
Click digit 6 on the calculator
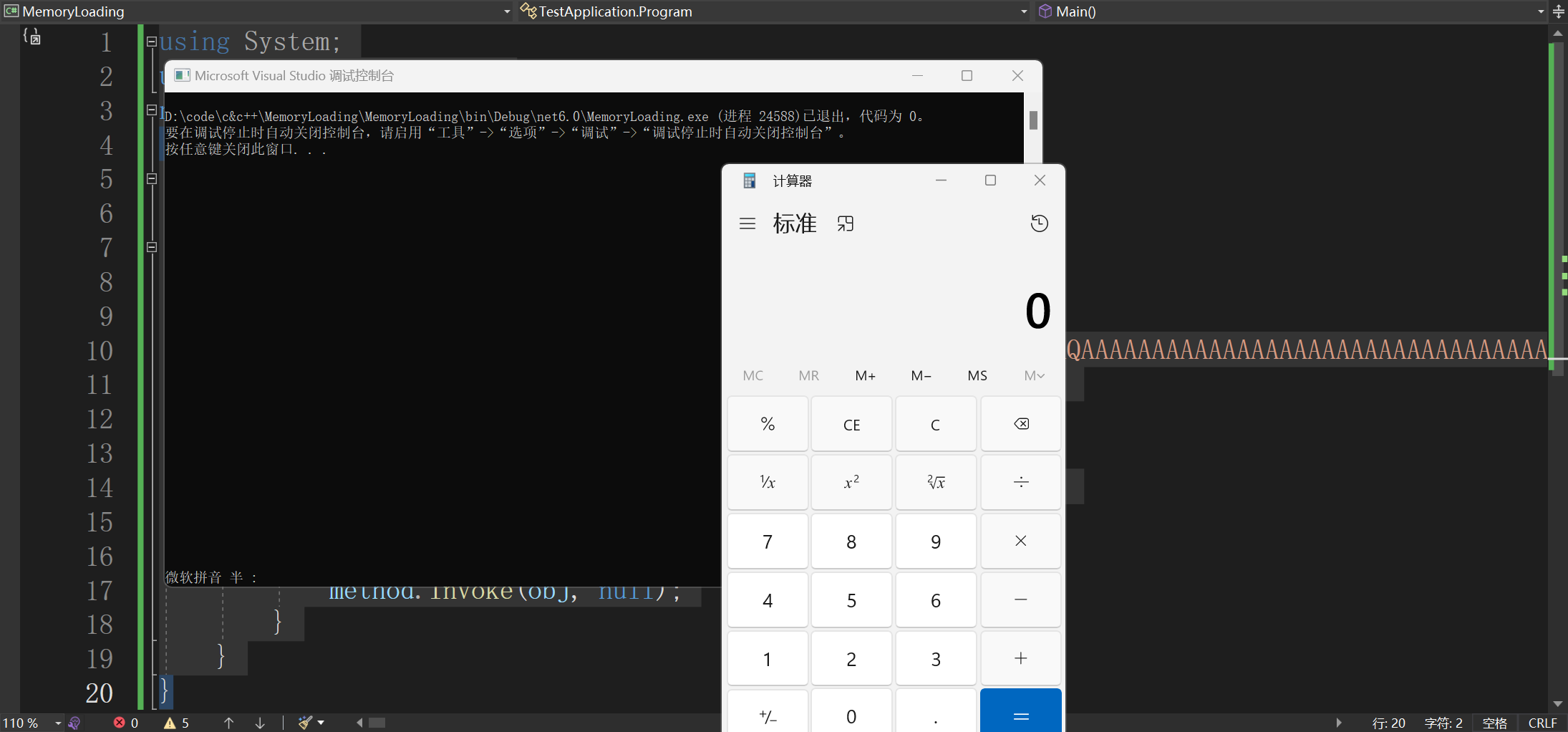pyautogui.click(x=936, y=600)
